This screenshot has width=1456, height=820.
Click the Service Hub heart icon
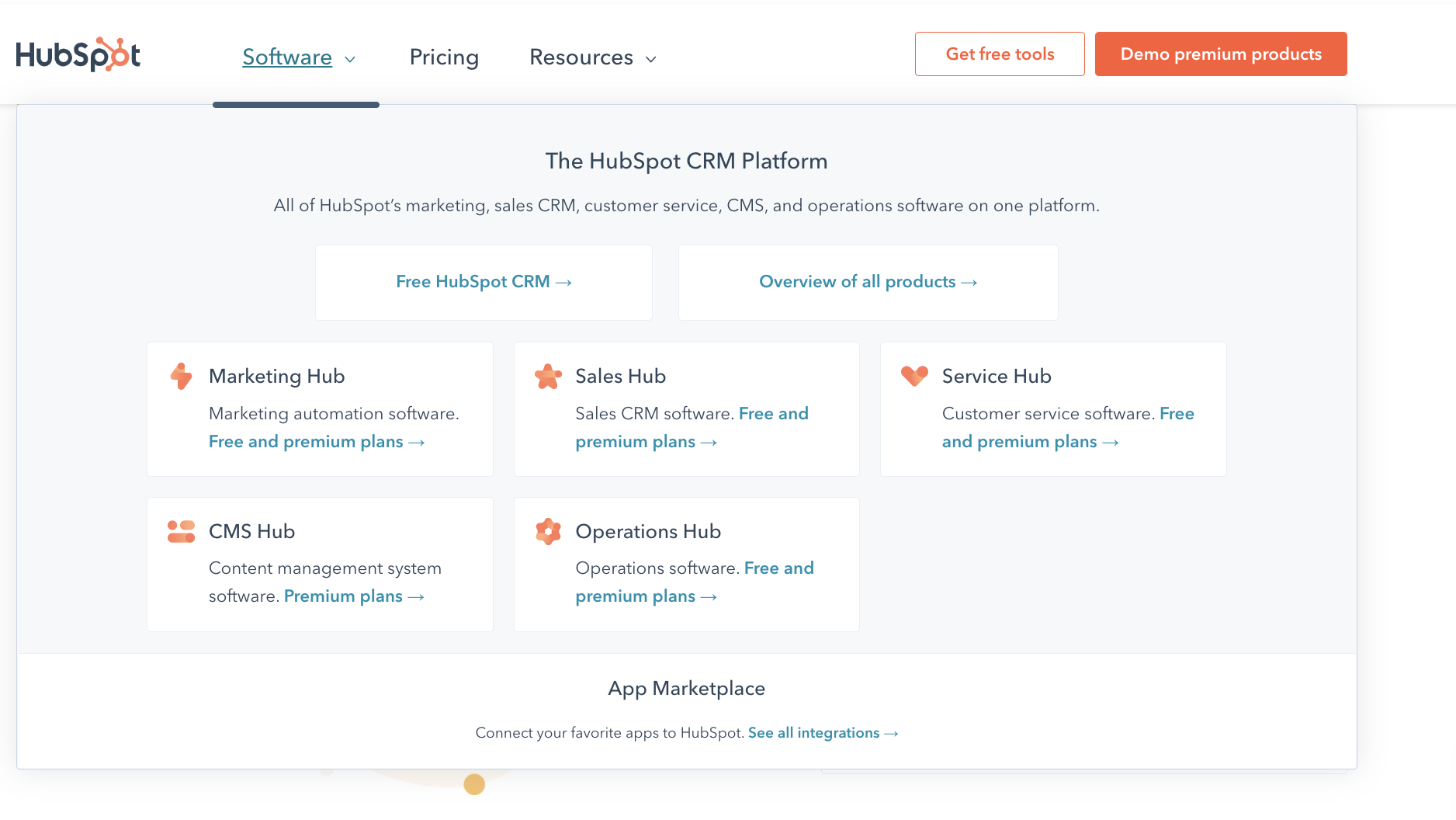pos(914,376)
